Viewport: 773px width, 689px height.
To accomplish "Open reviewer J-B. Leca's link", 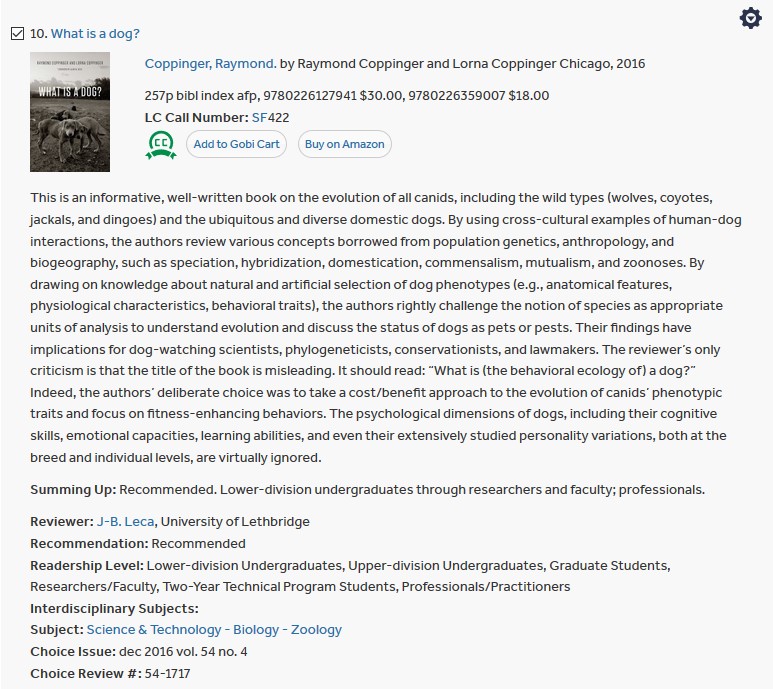I will 126,522.
